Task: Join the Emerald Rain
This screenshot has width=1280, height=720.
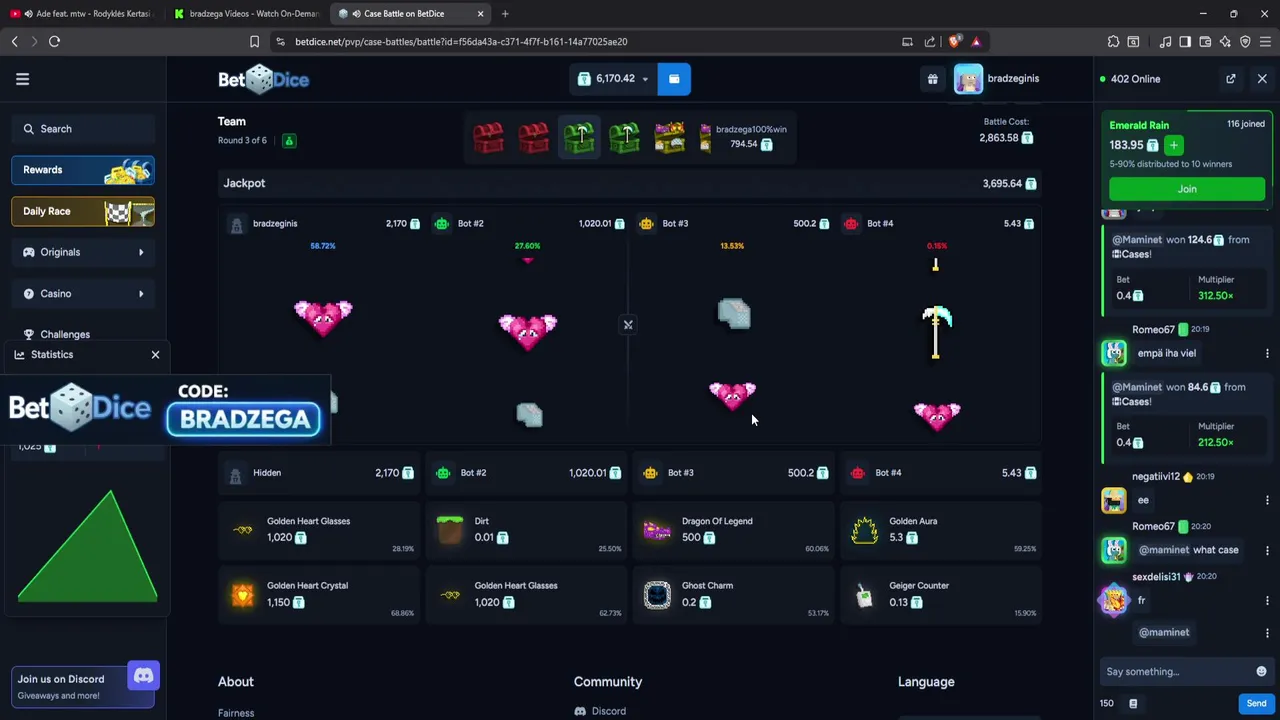Action: (1187, 189)
